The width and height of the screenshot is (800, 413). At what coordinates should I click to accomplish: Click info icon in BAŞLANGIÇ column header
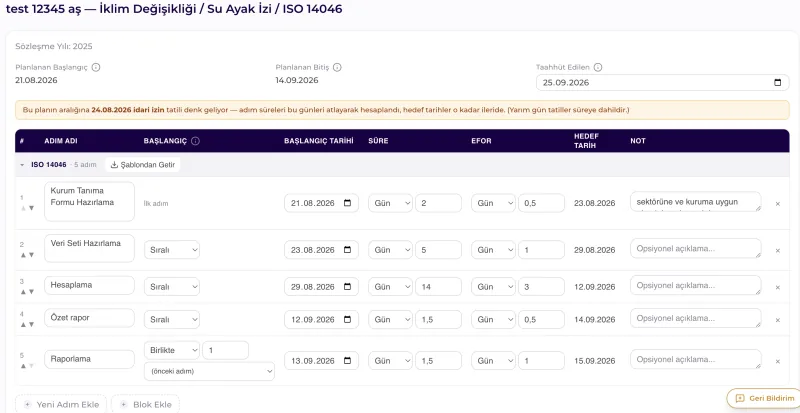[x=195, y=141]
